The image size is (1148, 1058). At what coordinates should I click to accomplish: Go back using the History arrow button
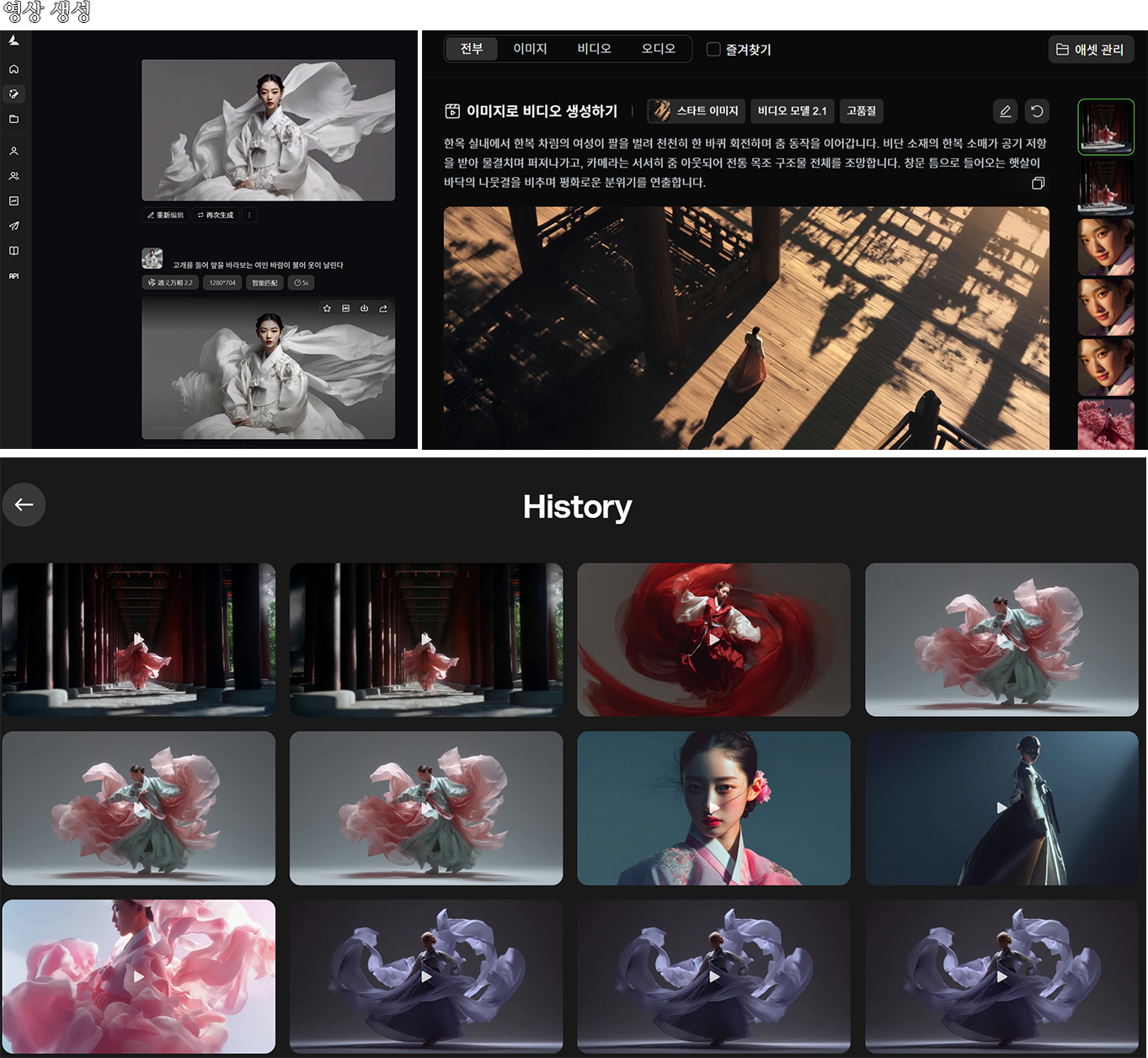24,505
